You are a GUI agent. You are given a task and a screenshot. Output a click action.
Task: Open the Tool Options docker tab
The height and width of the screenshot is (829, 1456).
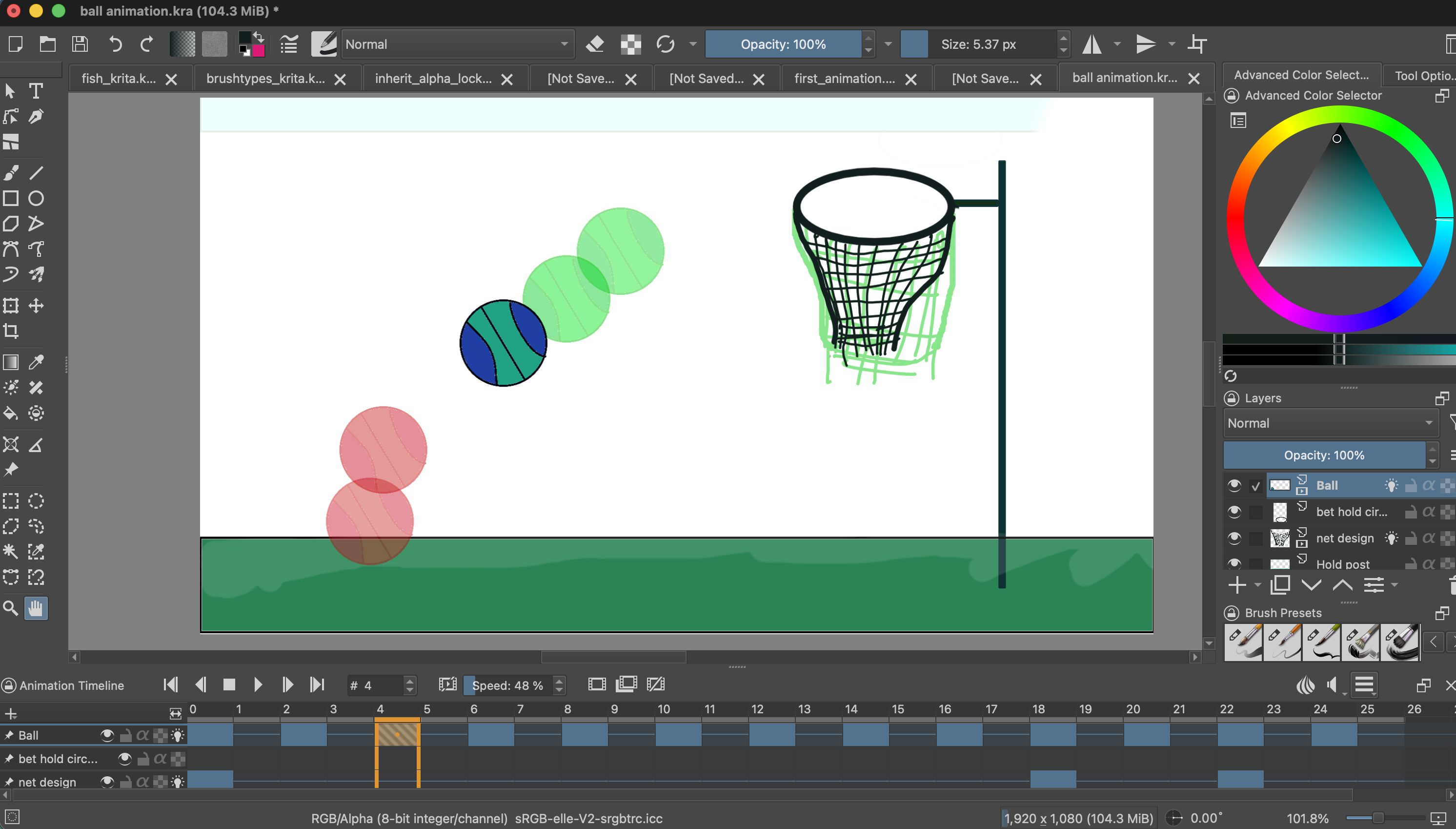[1421, 75]
